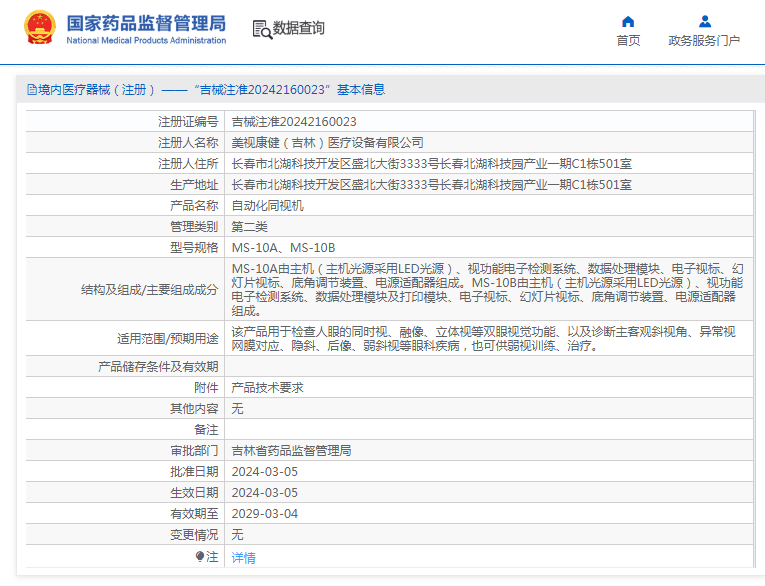Viewport: 765px width, 586px height.
Task: Click the 结构及组成/主要组成成分 row label
Action: click(149, 289)
